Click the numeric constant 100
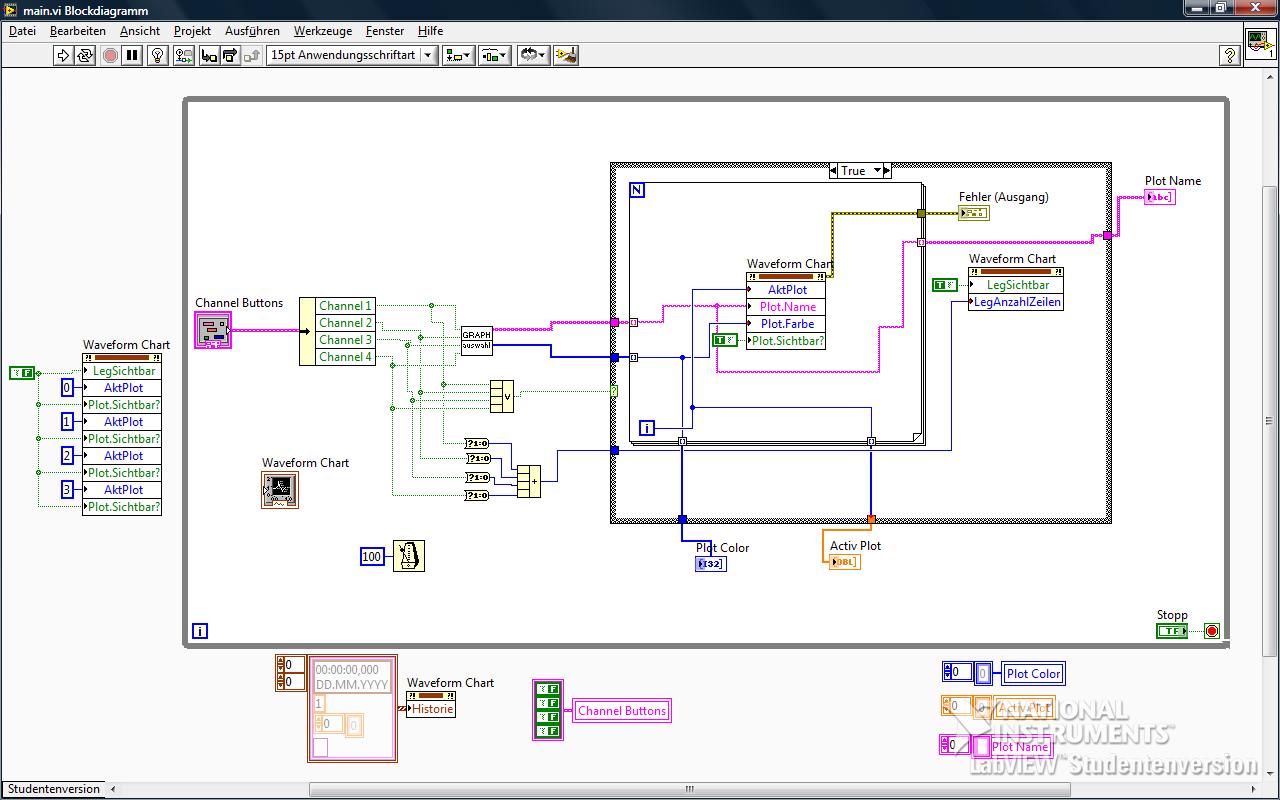1280x800 pixels. (372, 556)
